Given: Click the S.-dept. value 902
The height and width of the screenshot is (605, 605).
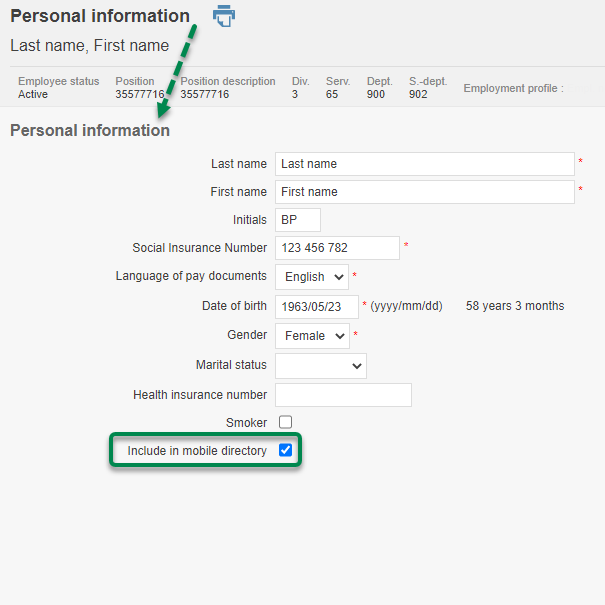Looking at the screenshot, I should click(x=418, y=95).
